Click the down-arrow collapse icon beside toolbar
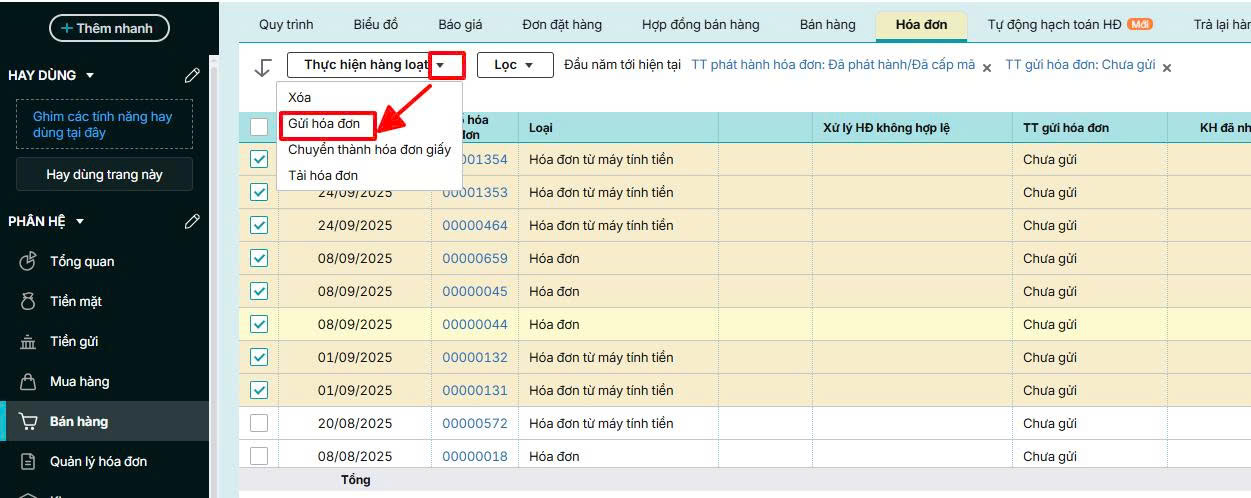Viewport: 1251px width, 498px height. tap(263, 67)
